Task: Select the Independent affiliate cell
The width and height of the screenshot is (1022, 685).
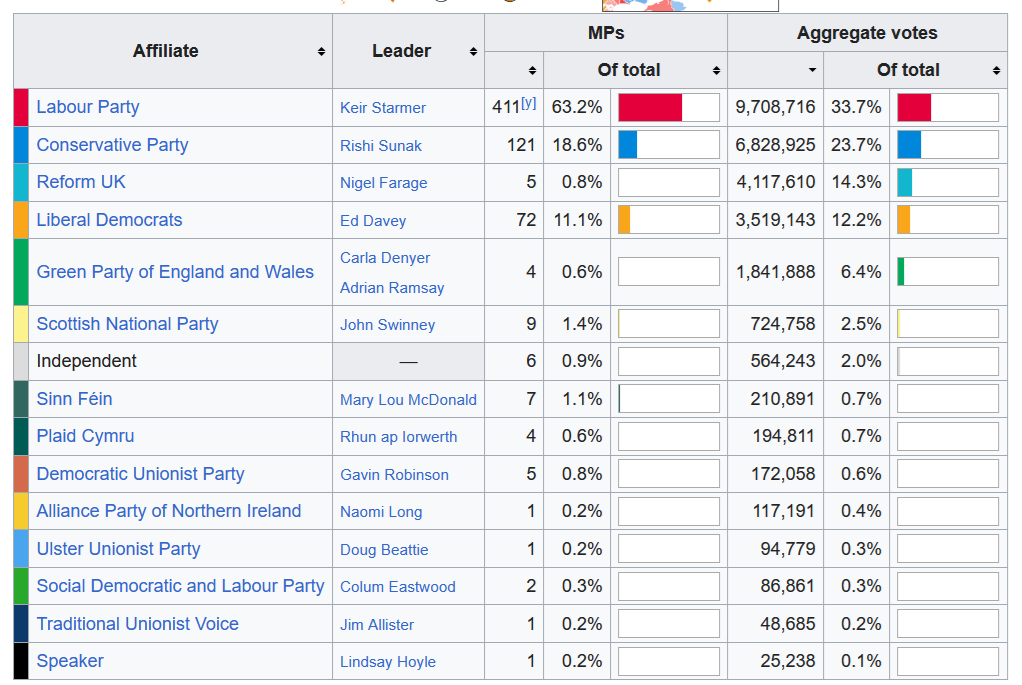Action: click(181, 361)
